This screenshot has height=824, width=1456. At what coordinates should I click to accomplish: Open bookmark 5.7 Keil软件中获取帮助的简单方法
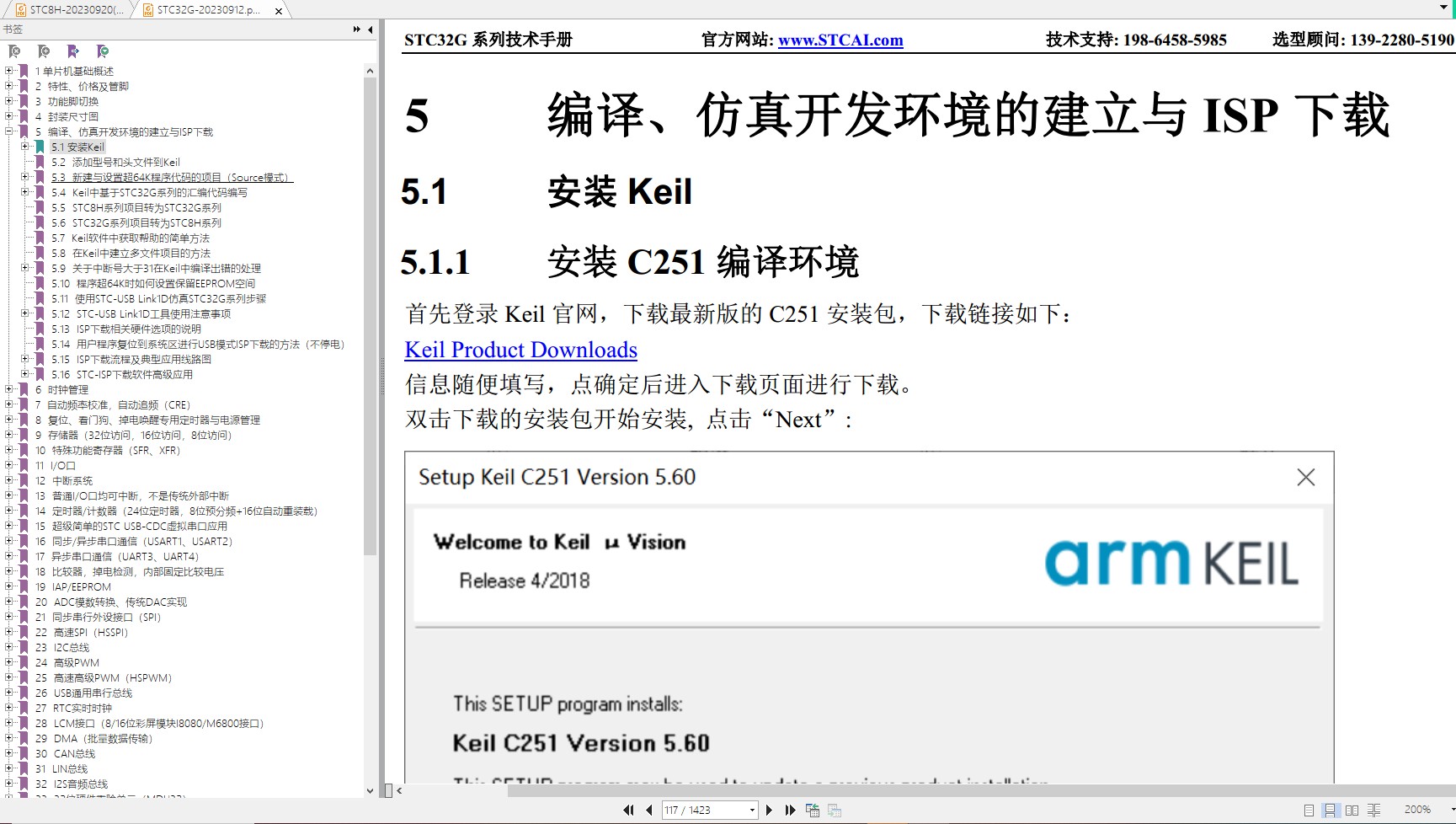tap(131, 238)
